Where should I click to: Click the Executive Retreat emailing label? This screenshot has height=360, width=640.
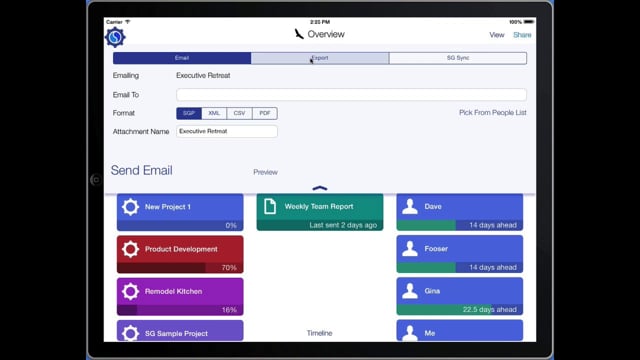click(203, 76)
